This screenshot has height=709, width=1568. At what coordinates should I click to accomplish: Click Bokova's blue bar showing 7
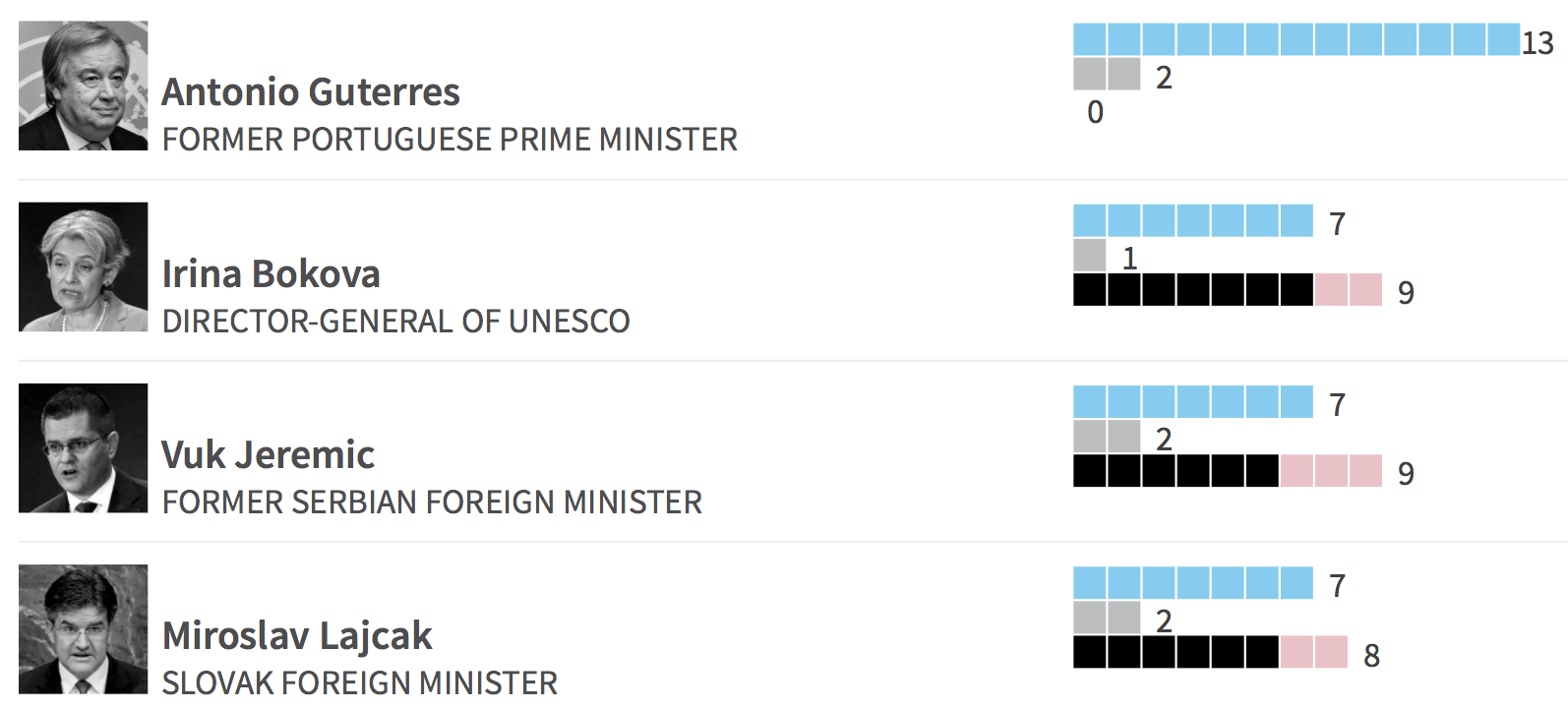1193,220
